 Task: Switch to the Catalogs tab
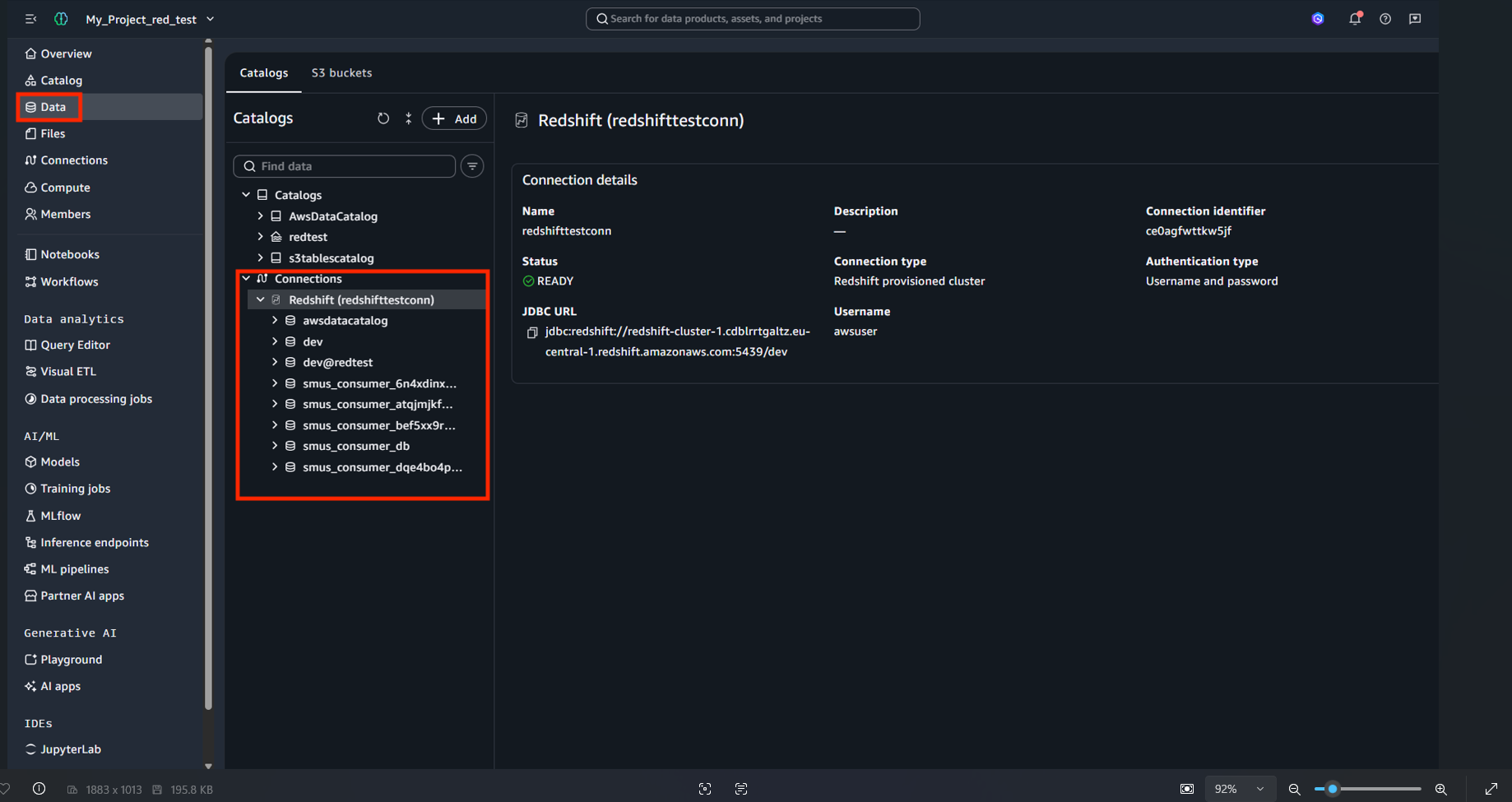pos(264,73)
